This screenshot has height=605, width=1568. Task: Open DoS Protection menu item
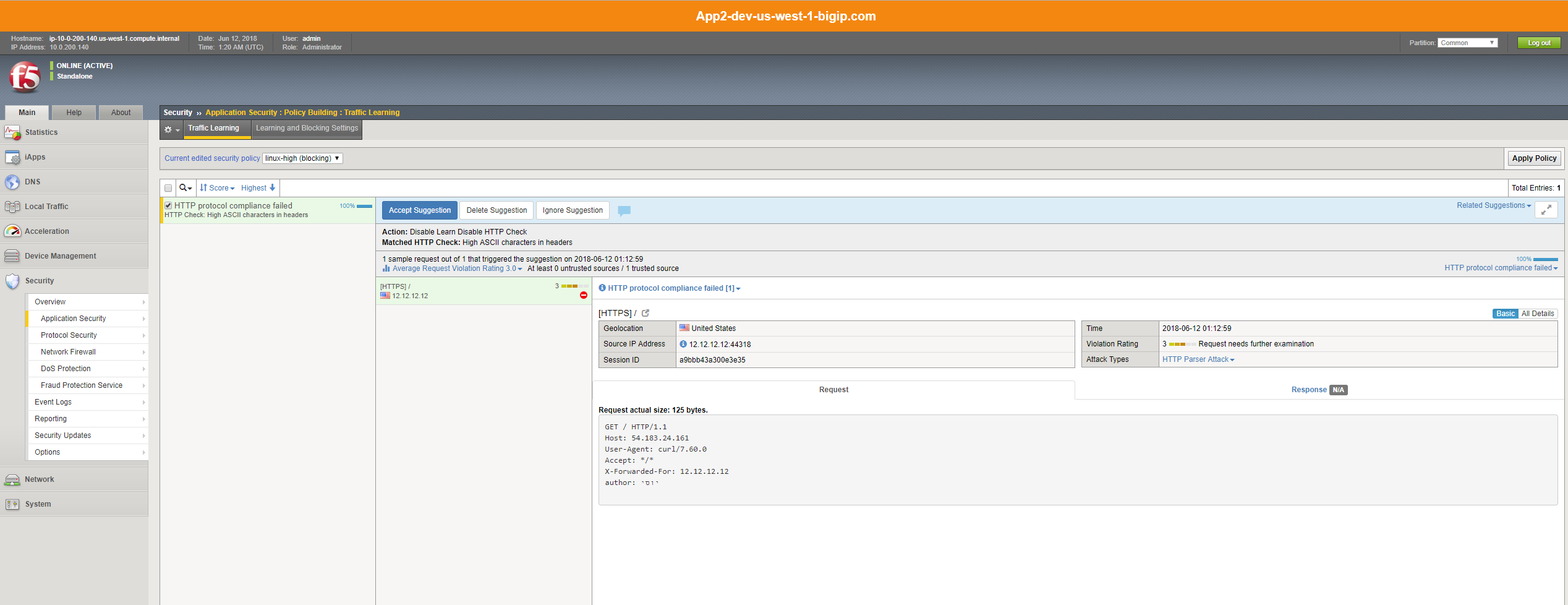pos(88,369)
